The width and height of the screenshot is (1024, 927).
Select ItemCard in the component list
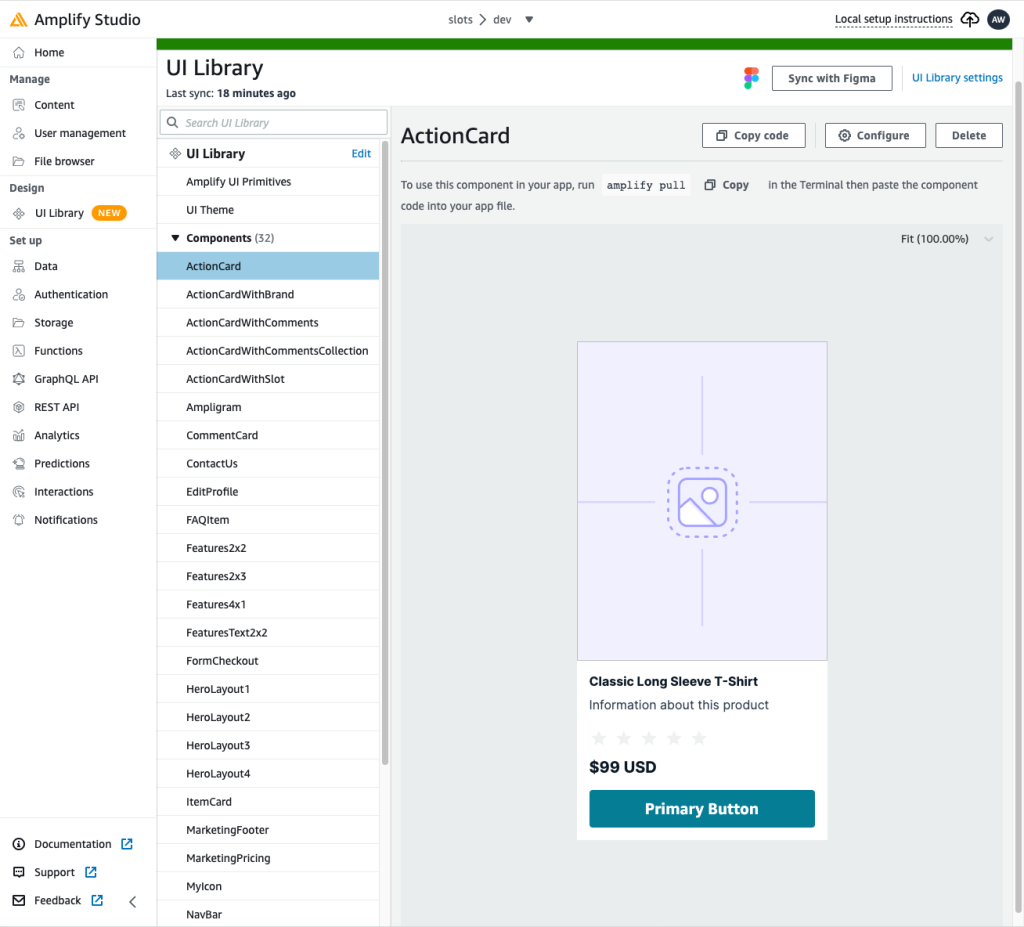coord(210,801)
